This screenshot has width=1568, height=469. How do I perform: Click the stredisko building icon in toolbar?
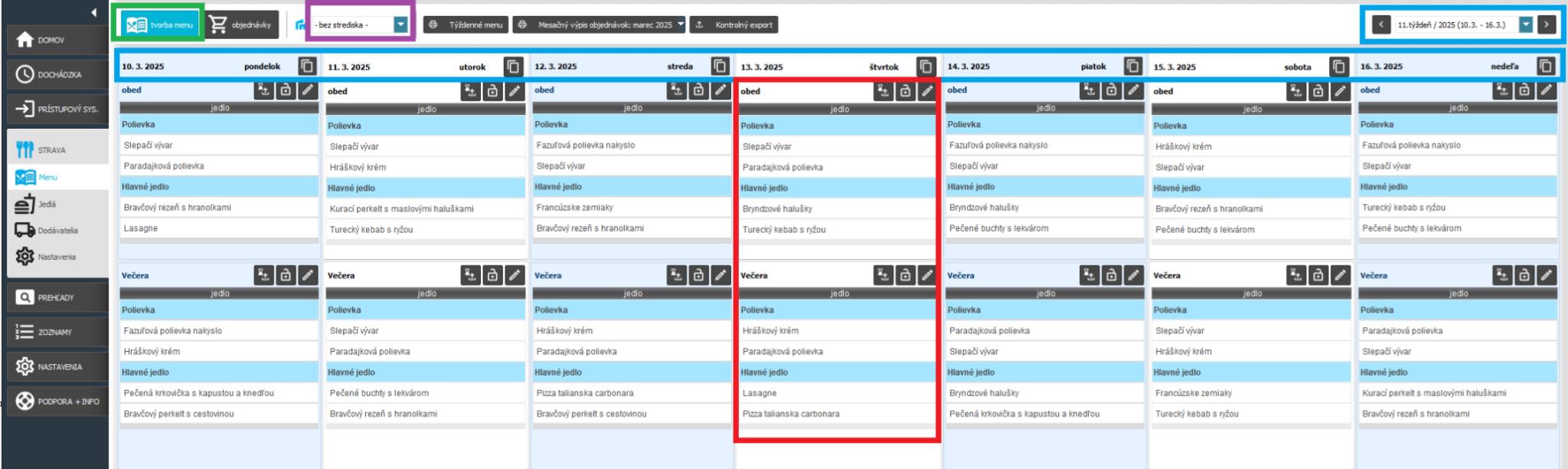(x=301, y=25)
